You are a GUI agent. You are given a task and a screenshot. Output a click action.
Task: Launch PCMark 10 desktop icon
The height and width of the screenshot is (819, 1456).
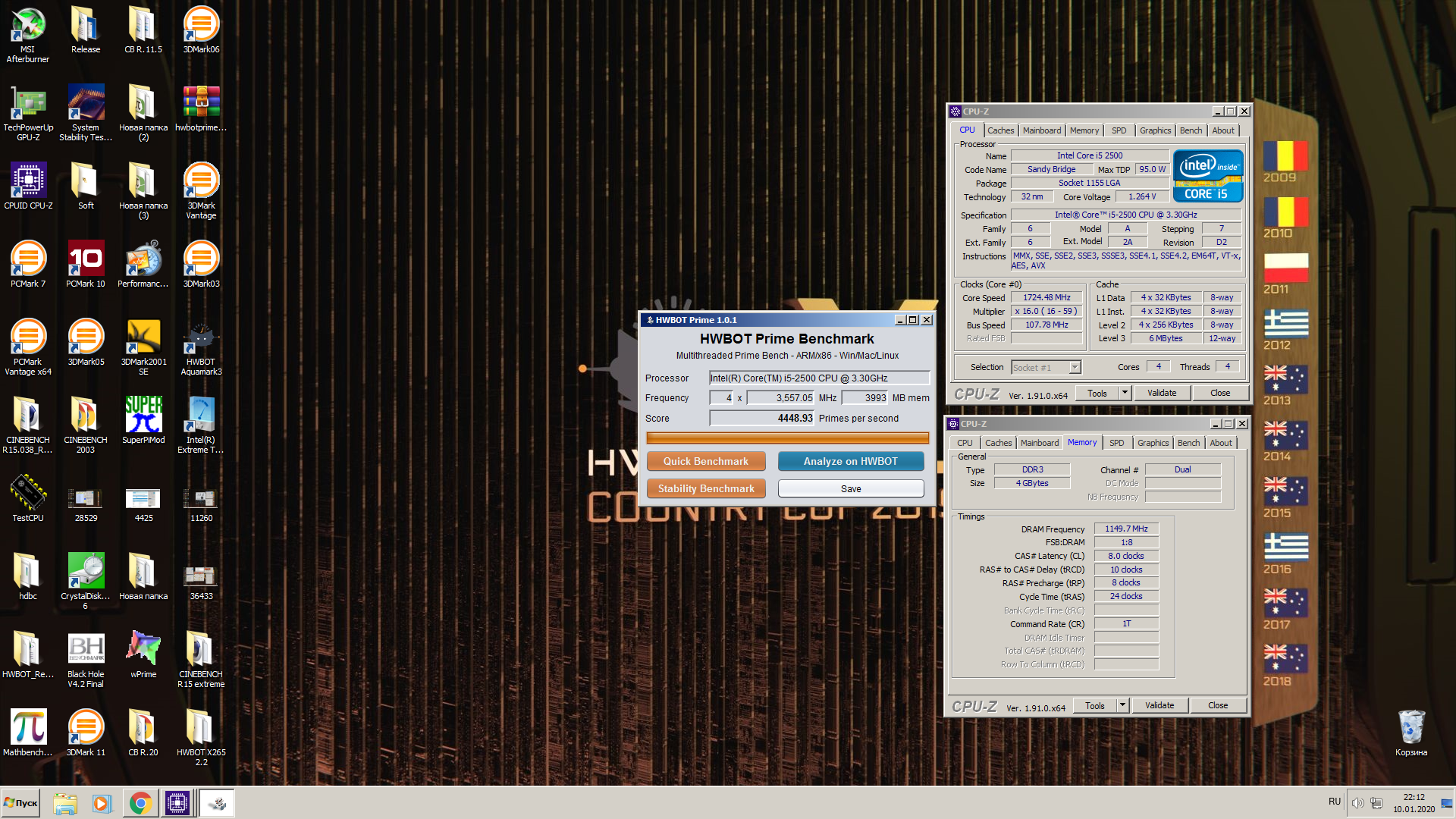[86, 264]
